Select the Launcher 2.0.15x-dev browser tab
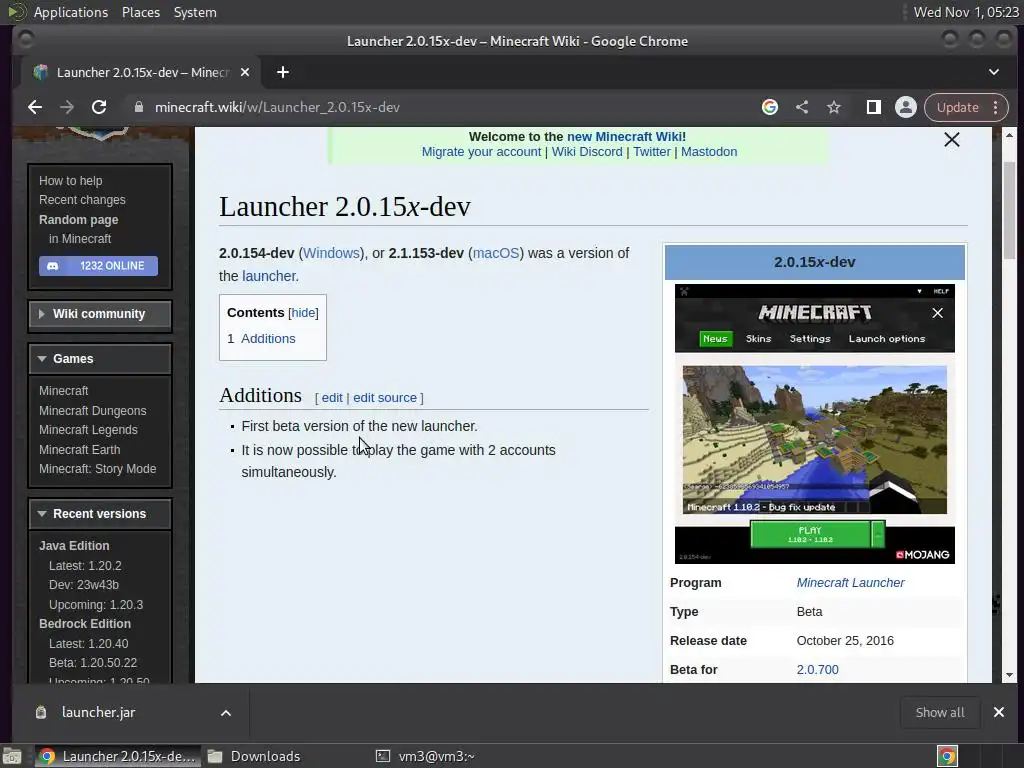The image size is (1024, 768). [141, 72]
